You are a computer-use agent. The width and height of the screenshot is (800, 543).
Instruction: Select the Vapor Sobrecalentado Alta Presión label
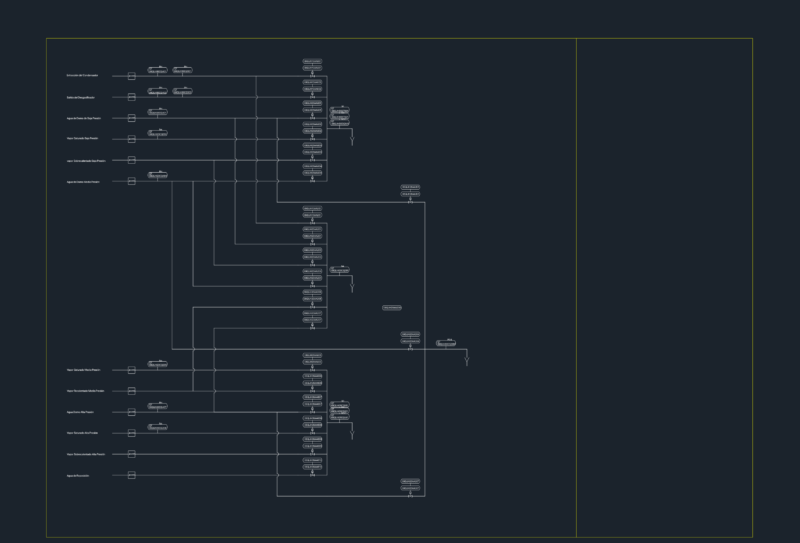(86, 454)
